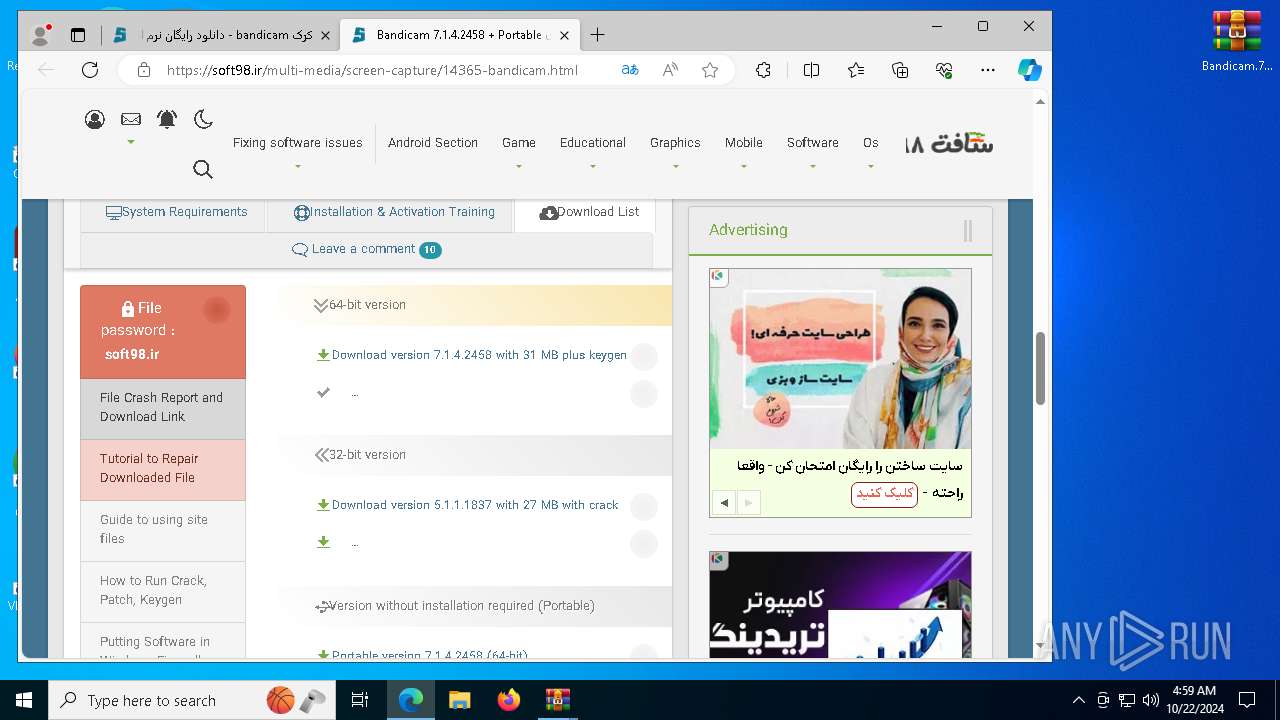Switch to System Requirements tab
The height and width of the screenshot is (720, 1280).
pos(177,212)
